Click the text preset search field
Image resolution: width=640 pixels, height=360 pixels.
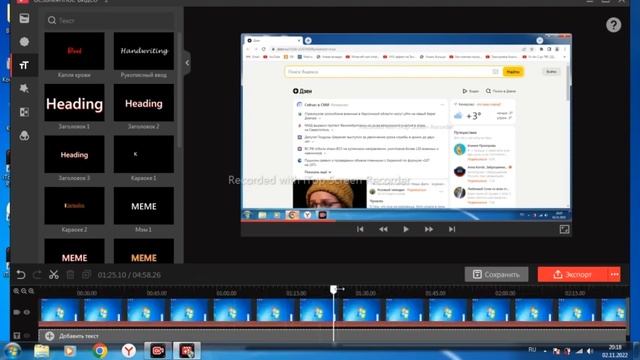tap(109, 20)
